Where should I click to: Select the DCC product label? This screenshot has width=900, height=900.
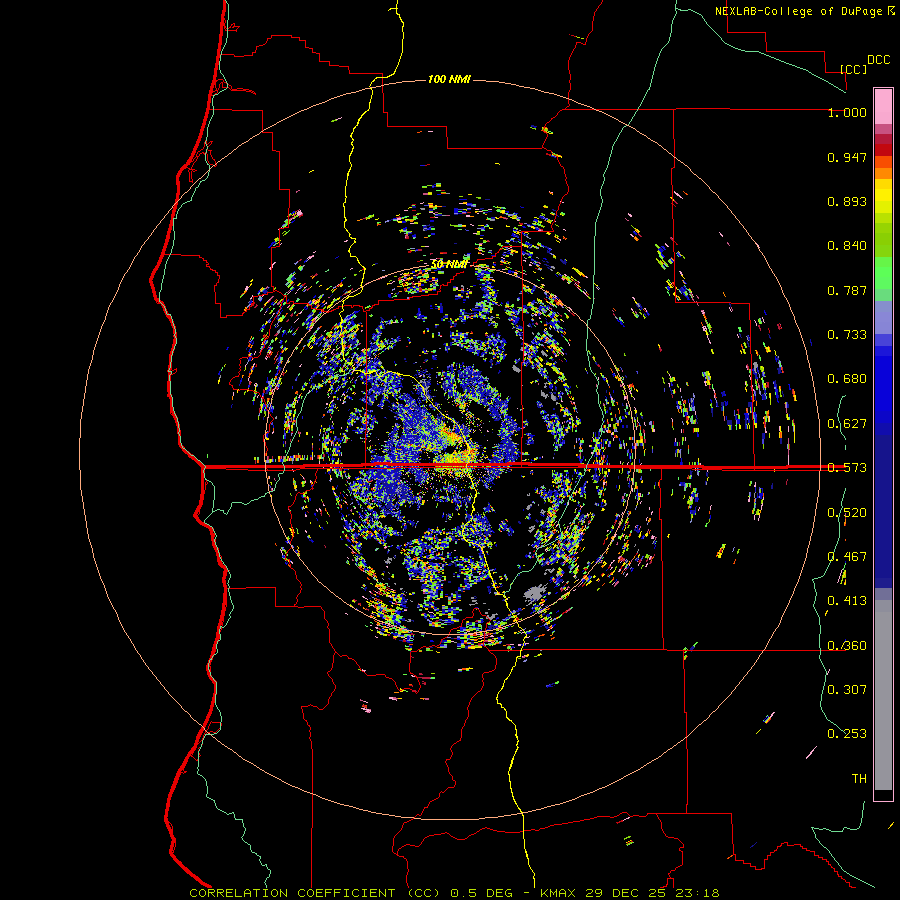878,60
